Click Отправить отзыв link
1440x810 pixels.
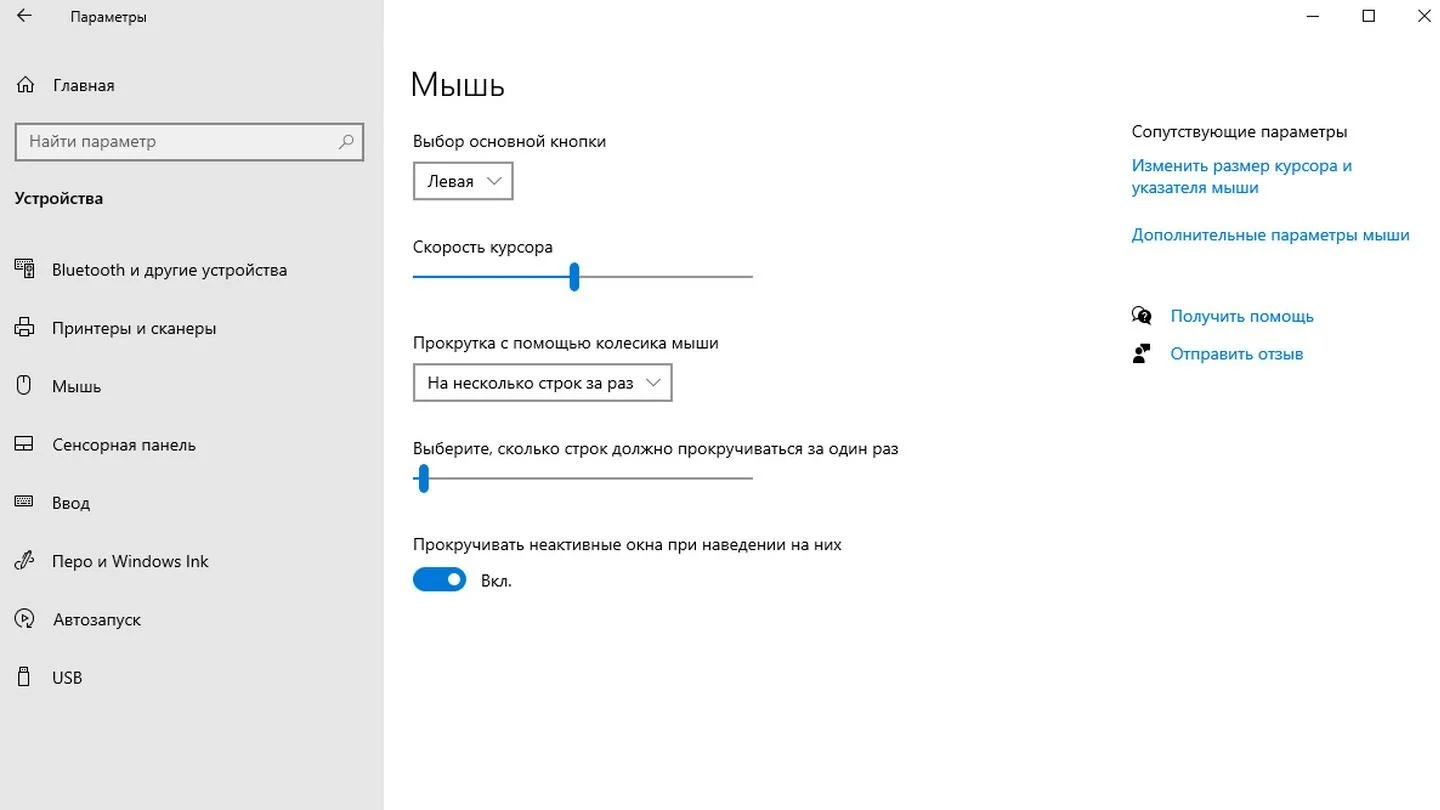point(1237,354)
